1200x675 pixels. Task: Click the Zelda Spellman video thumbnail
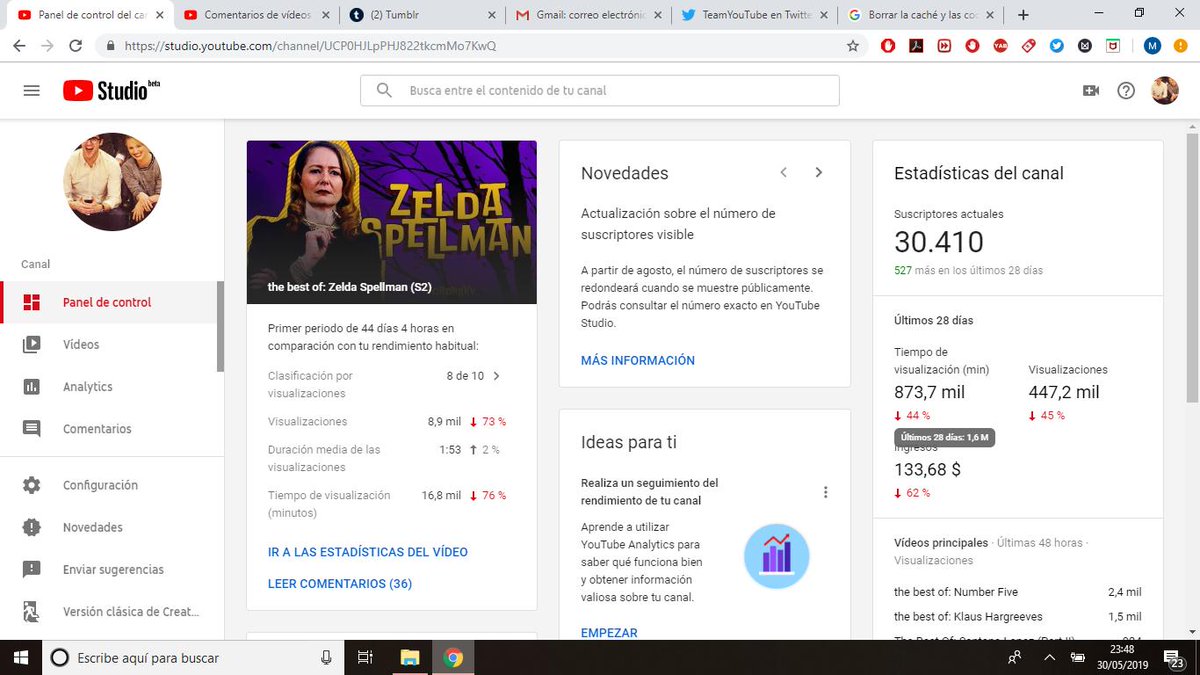[392, 222]
